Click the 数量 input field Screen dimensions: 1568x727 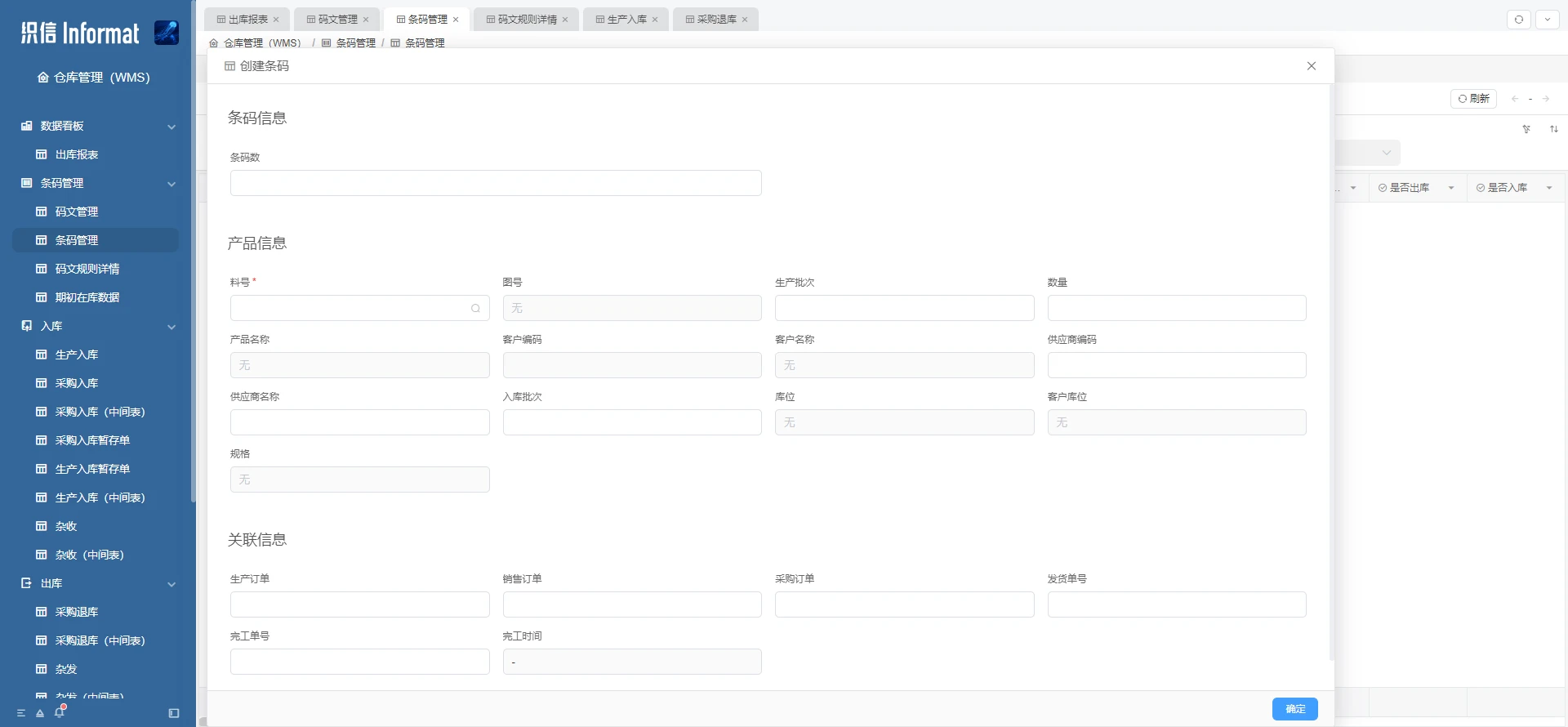tap(1177, 308)
